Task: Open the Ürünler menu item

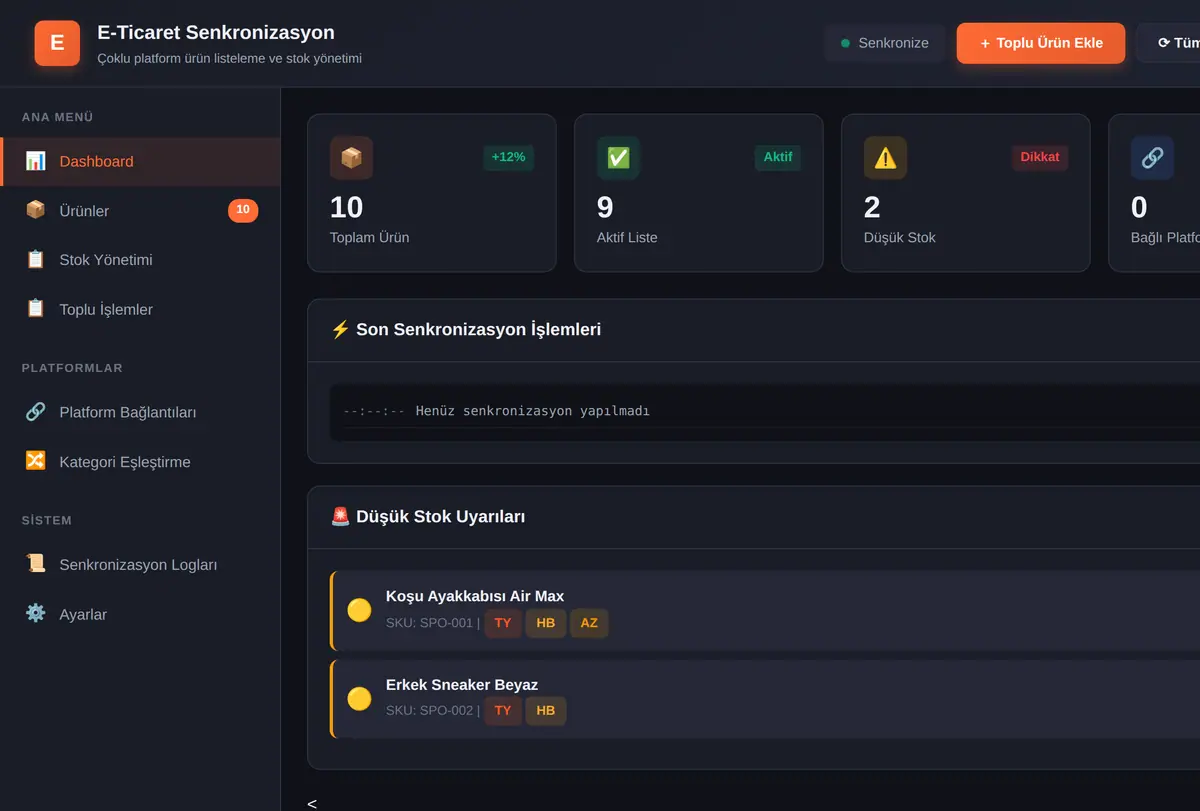Action: click(140, 210)
